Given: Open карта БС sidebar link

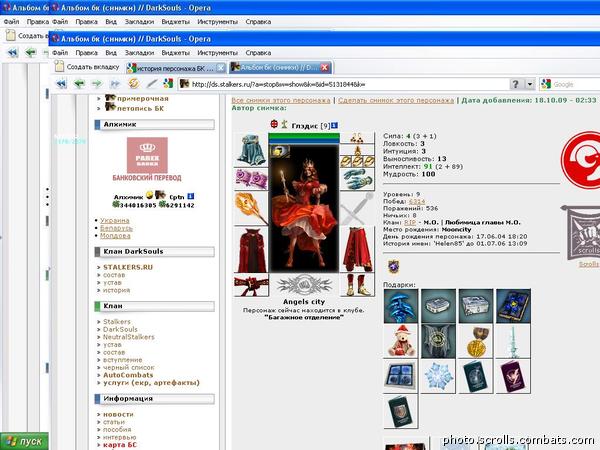Looking at the screenshot, I should [x=120, y=445].
